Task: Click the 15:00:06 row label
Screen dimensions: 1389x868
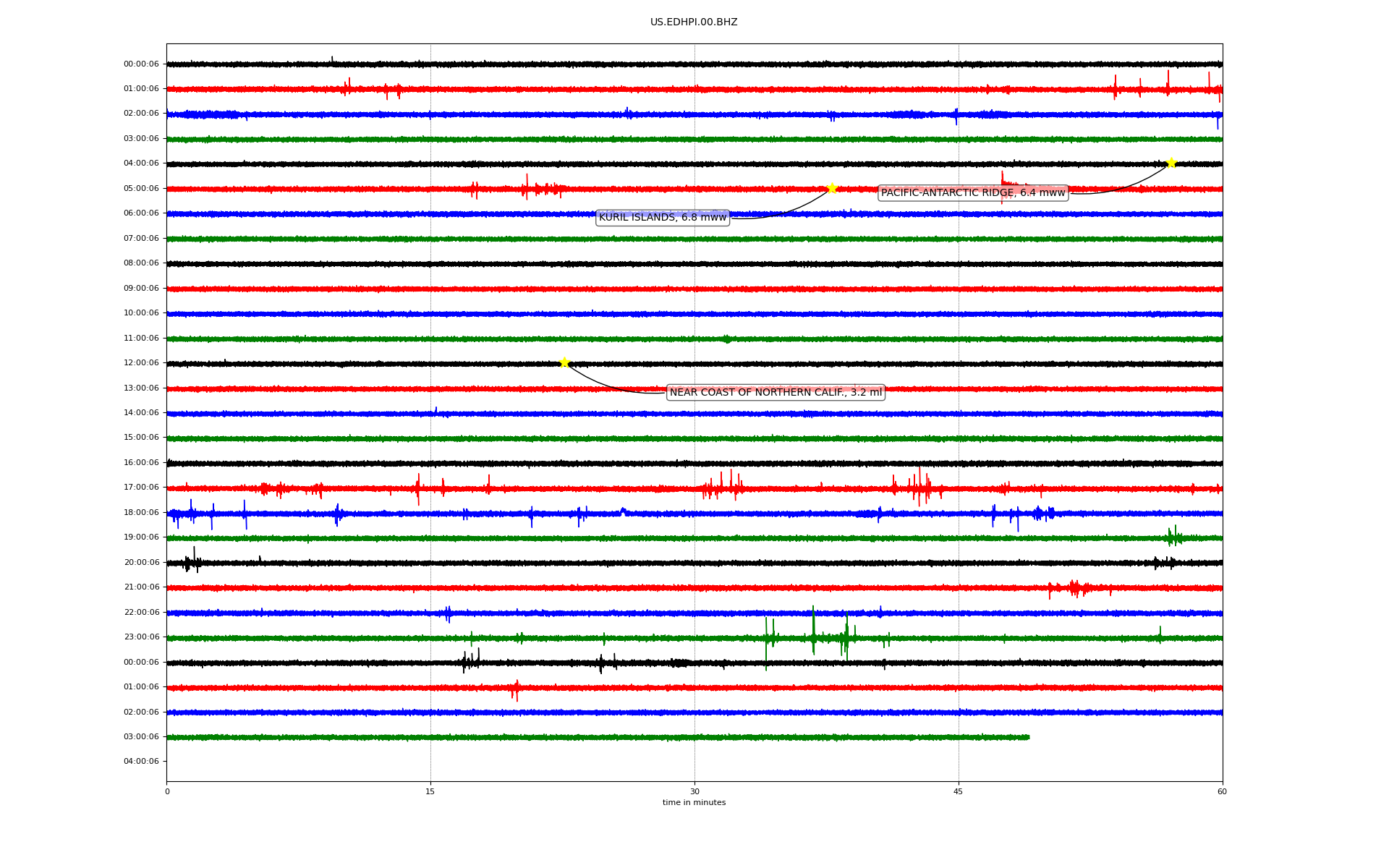Action: click(141, 437)
